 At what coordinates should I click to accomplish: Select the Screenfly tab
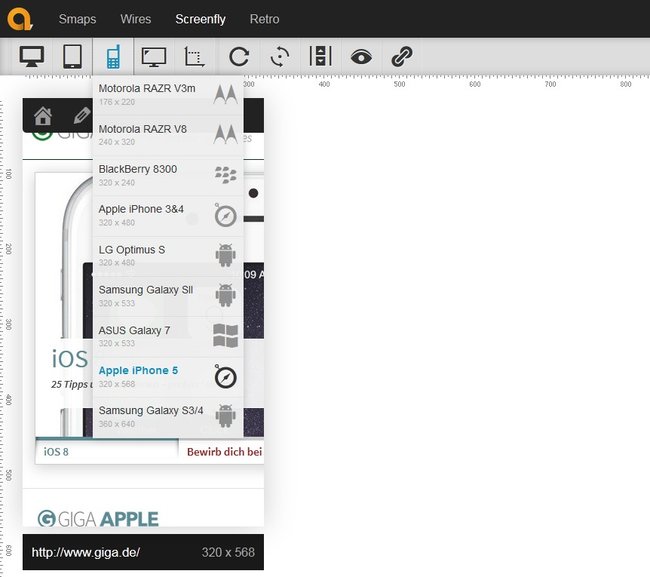coord(200,19)
